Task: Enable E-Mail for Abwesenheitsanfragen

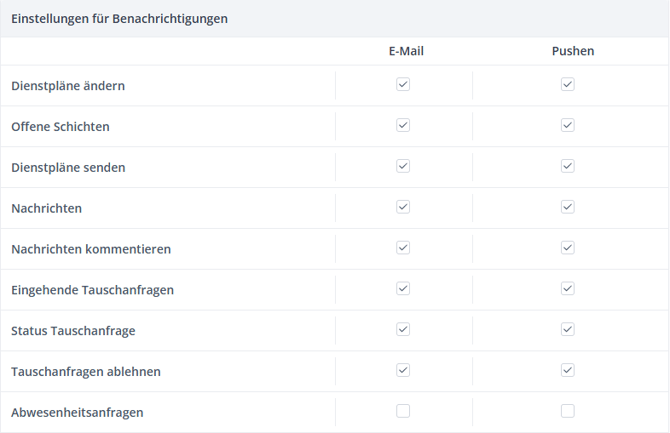Action: (x=403, y=411)
